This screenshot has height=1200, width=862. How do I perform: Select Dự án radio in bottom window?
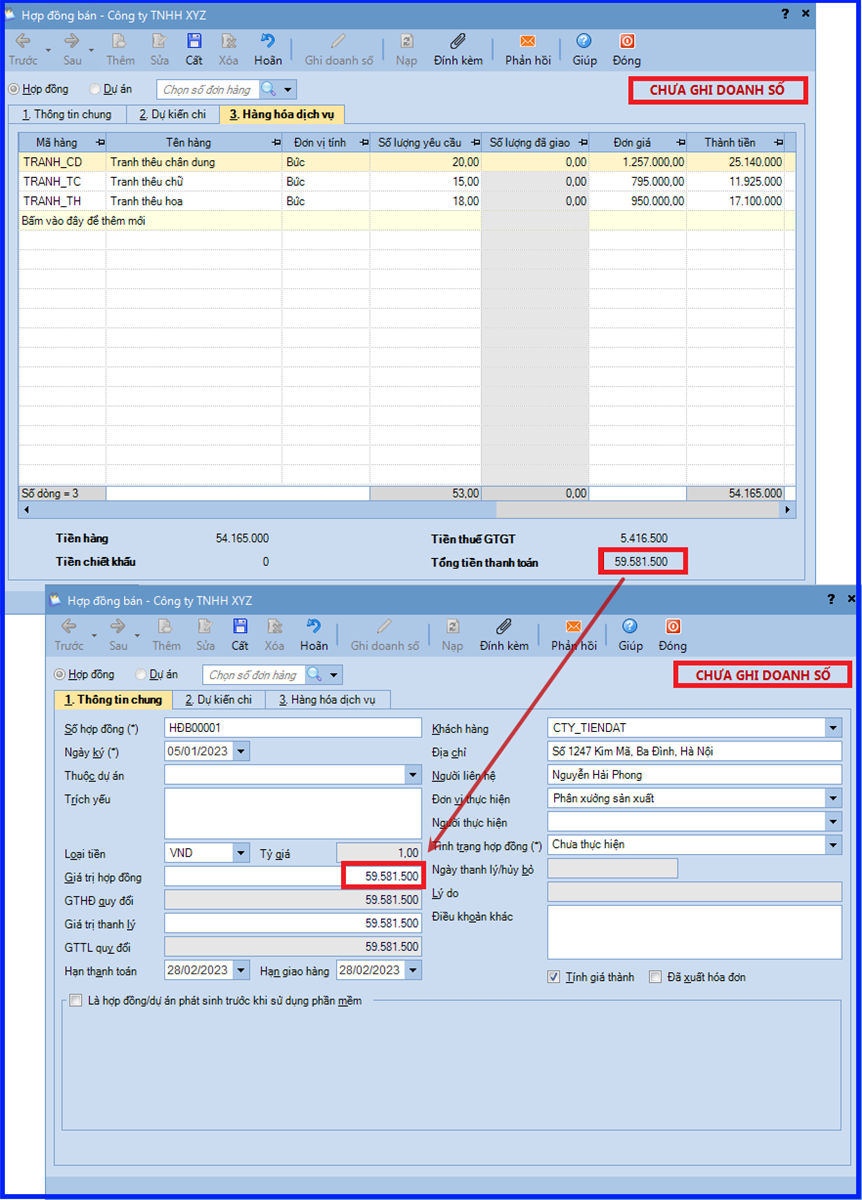[142, 675]
